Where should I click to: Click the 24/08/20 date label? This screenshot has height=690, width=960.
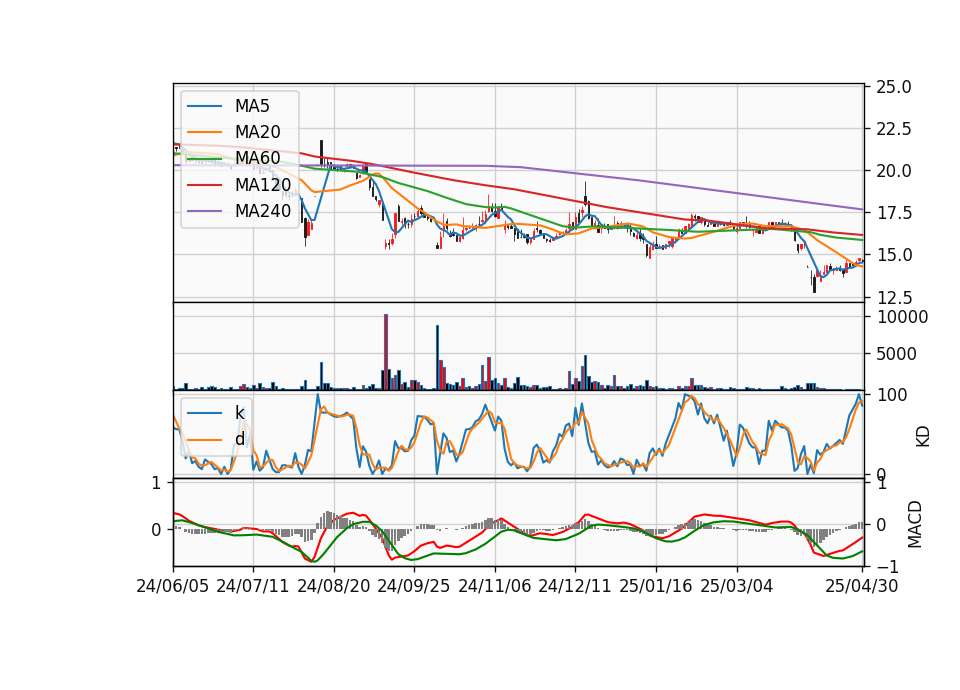tap(334, 586)
